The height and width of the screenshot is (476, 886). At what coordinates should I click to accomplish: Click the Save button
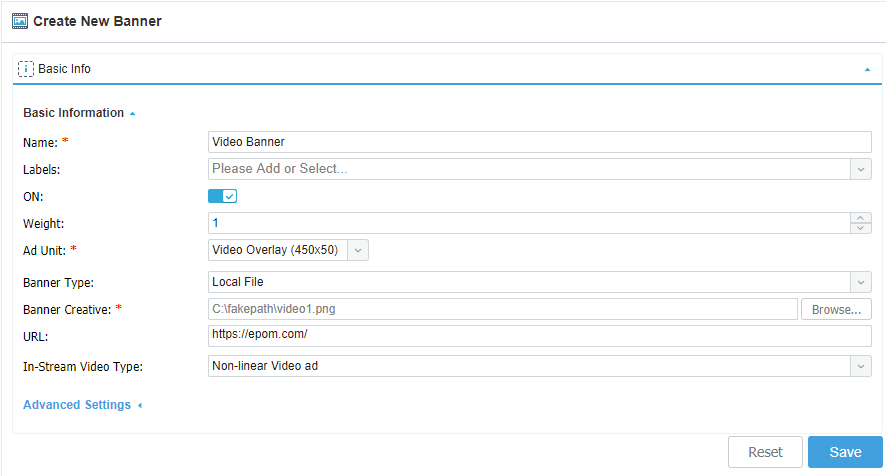pyautogui.click(x=845, y=452)
